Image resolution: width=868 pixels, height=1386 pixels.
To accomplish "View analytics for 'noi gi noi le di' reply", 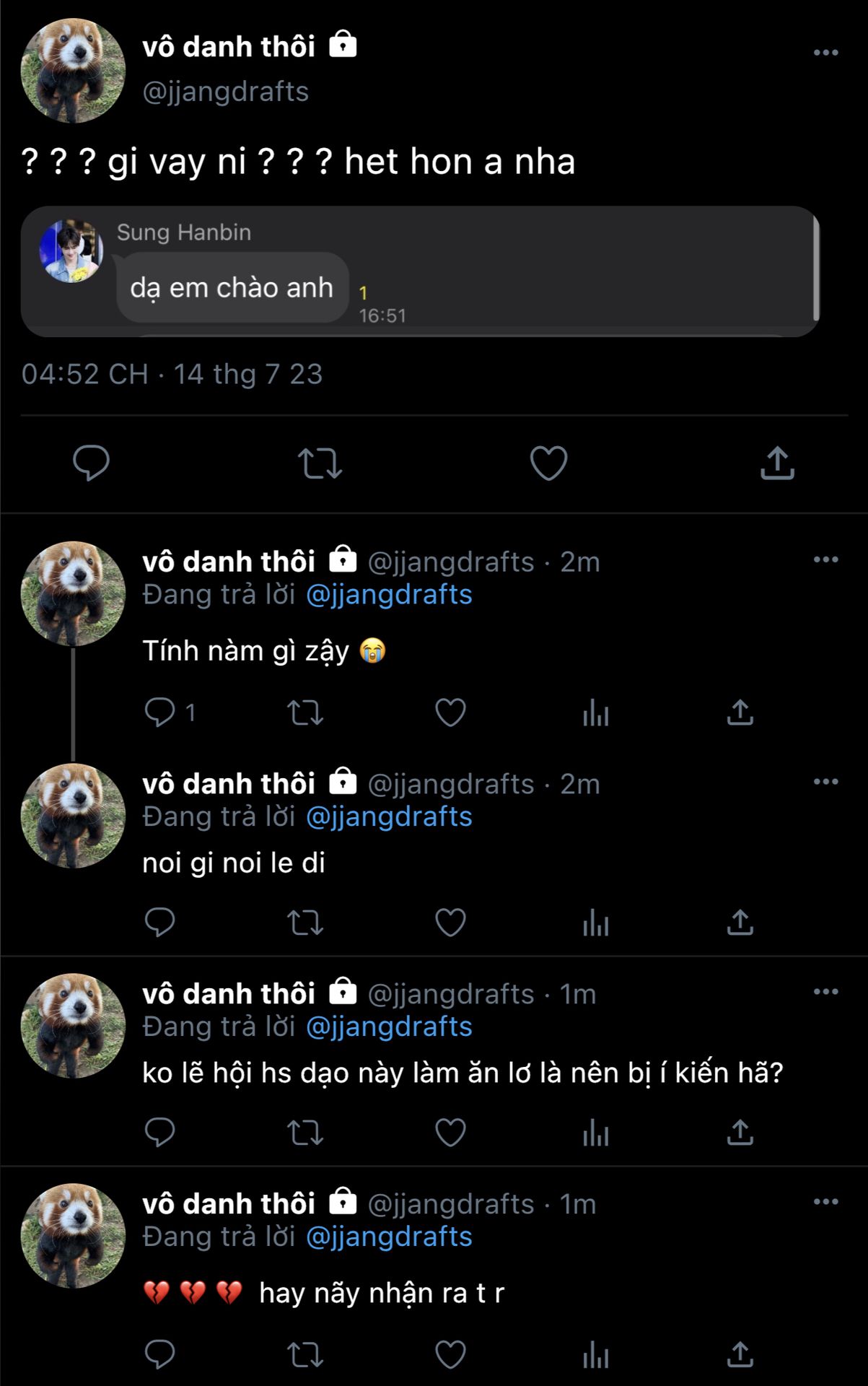I will [x=595, y=923].
